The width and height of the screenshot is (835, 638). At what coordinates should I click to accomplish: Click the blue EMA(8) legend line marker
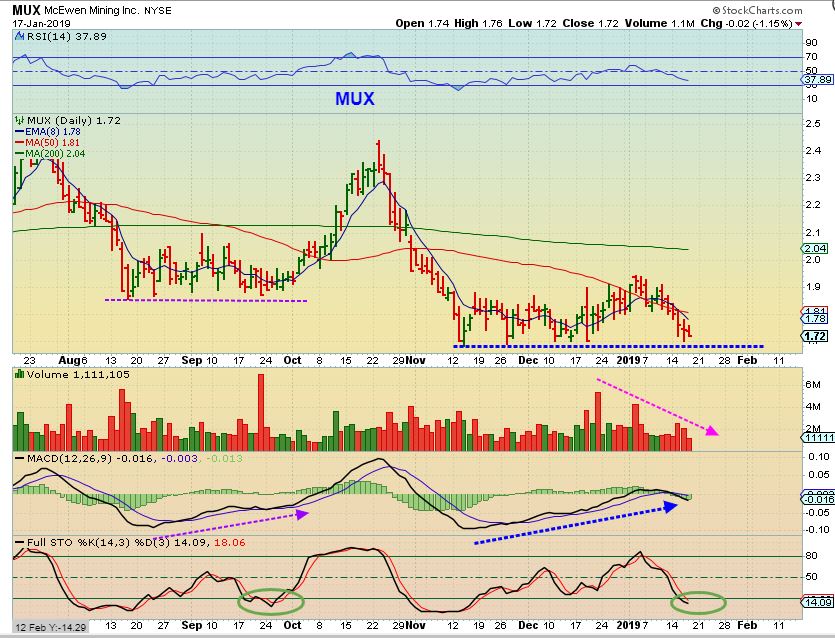tap(20, 132)
